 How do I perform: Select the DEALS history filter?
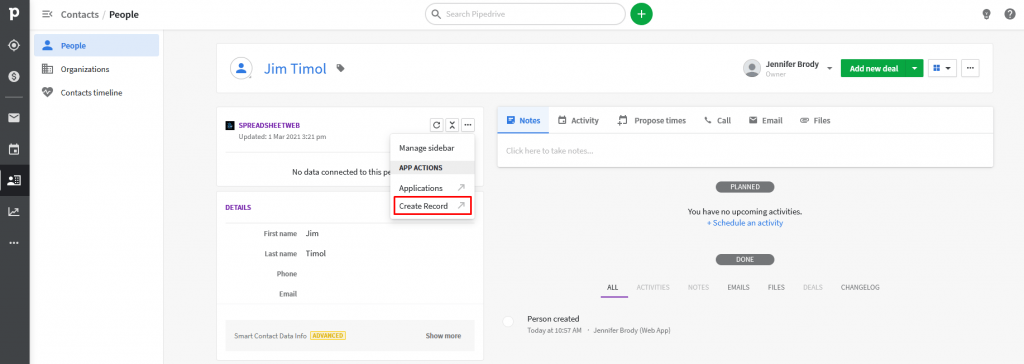[812, 288]
